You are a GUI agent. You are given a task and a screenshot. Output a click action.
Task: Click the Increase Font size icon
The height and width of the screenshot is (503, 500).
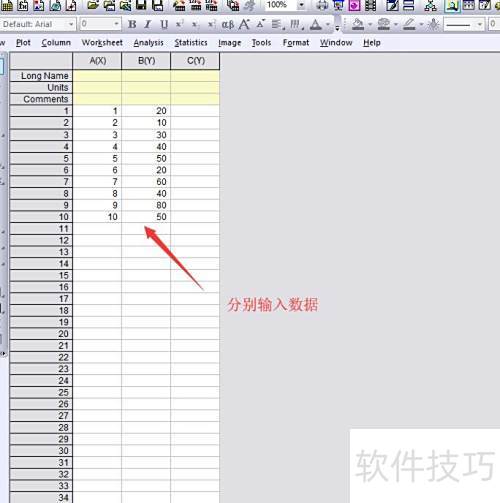tap(244, 24)
